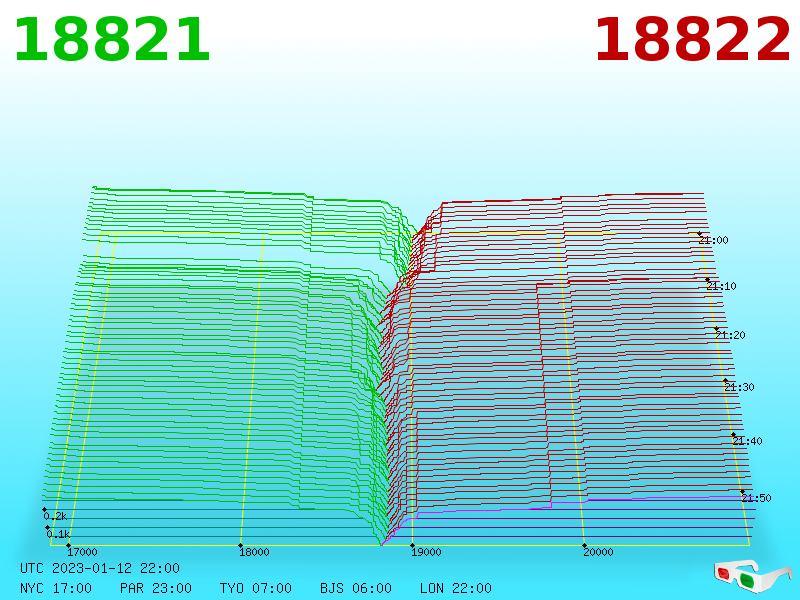Click the TYO 07:00 time
Screen dimensions: 800x600
(x=256, y=588)
